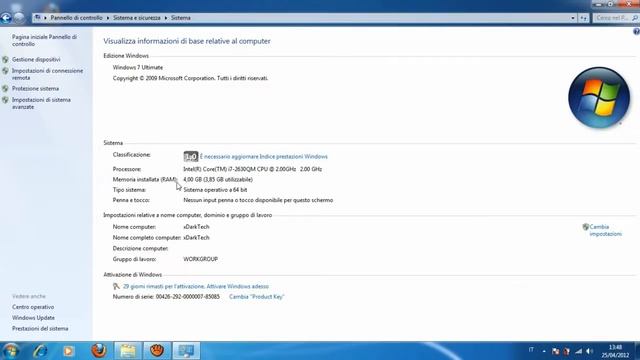640x360 pixels.
Task: Open Windows Update link
Action: tap(33, 318)
